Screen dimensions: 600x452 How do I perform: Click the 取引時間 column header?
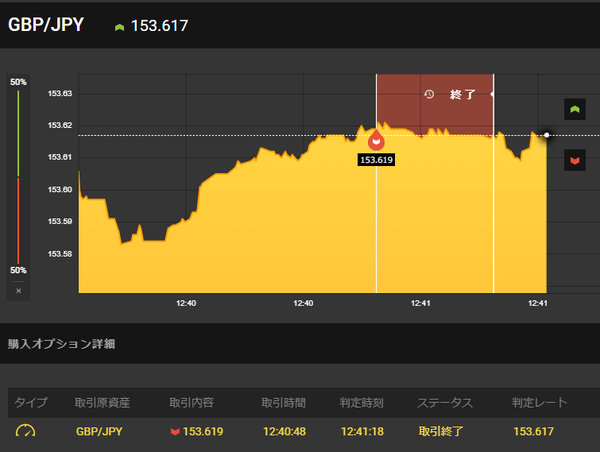click(x=284, y=403)
